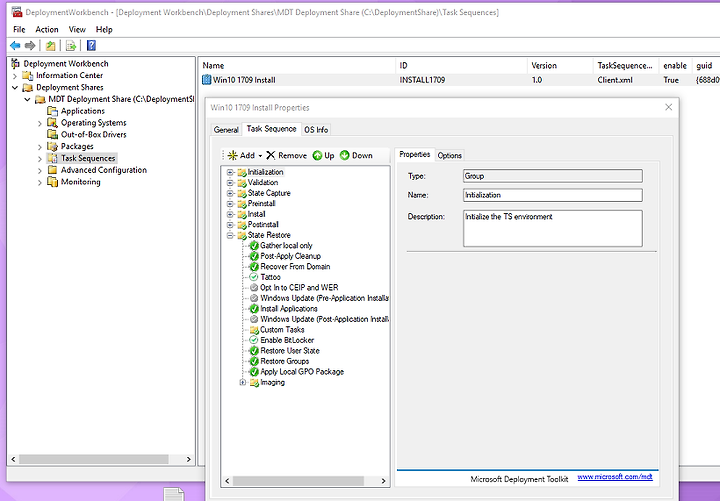The height and width of the screenshot is (501, 720).
Task: Select Windows Update (Pre-Application Installation) step
Action: (324, 298)
